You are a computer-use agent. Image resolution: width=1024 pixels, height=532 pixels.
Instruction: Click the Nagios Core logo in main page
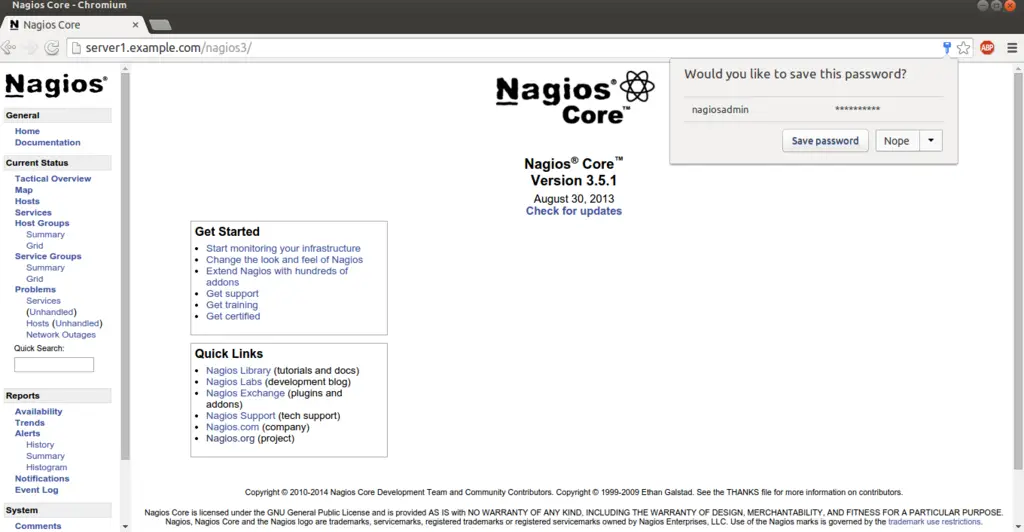(x=575, y=98)
